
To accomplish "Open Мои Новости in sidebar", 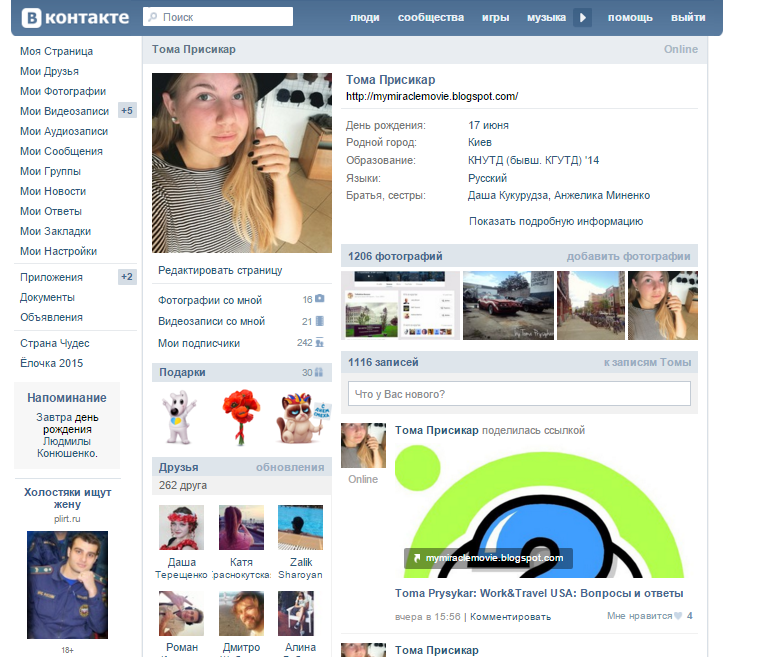I will click(x=53, y=191).
